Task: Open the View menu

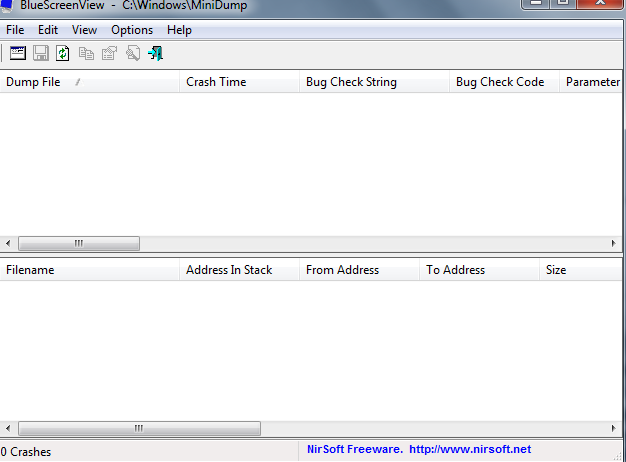Action: pyautogui.click(x=84, y=30)
